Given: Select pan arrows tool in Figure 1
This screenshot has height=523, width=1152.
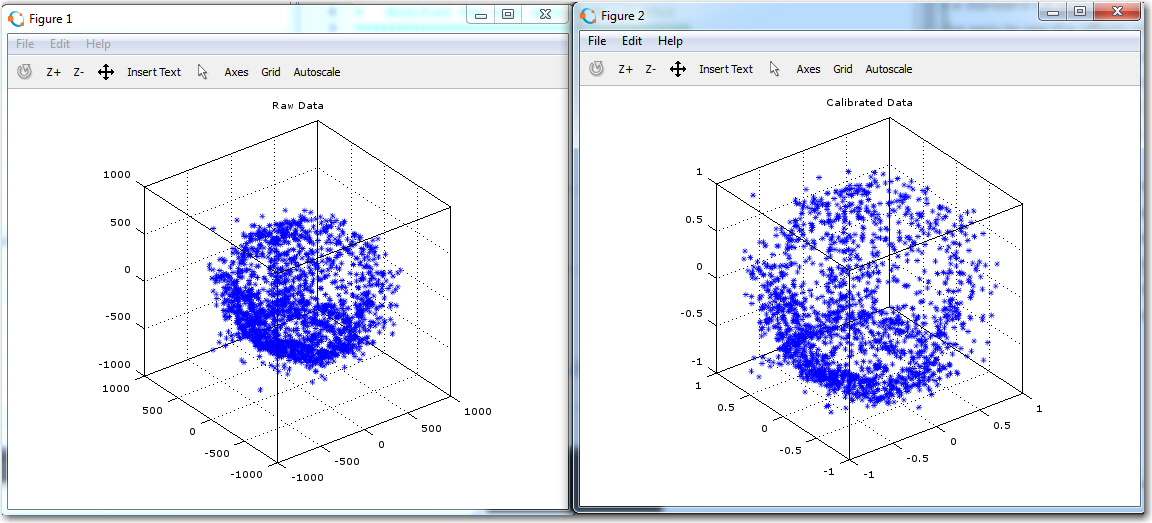Looking at the screenshot, I should (106, 72).
